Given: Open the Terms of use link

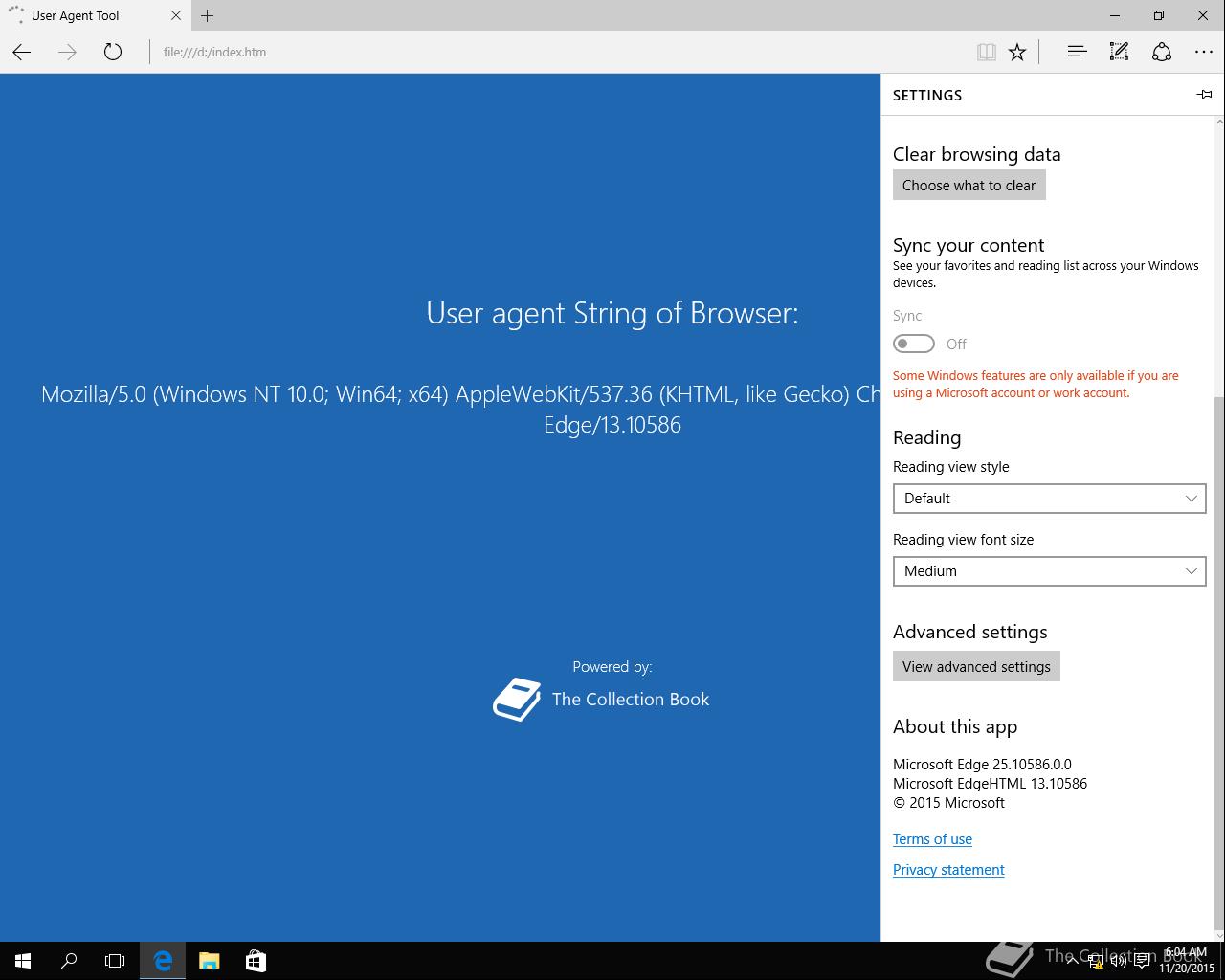Looking at the screenshot, I should (x=932, y=839).
